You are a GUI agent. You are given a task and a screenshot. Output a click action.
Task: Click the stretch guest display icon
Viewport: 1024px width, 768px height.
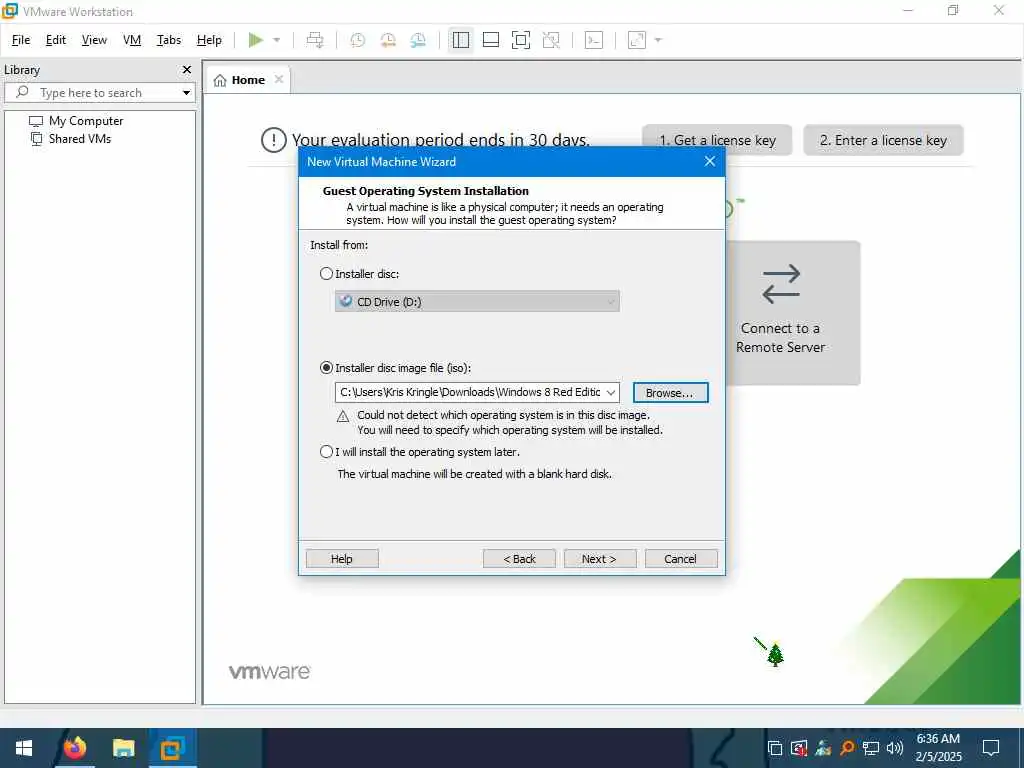pos(637,40)
